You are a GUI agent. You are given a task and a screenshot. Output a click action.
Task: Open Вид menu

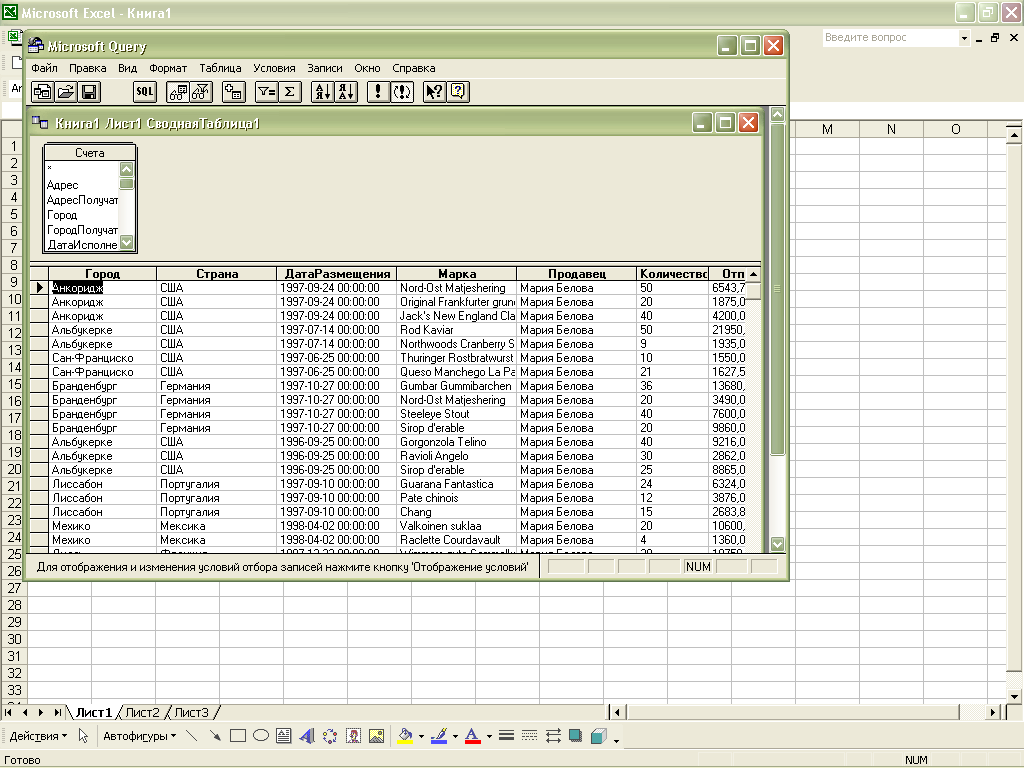[x=127, y=68]
